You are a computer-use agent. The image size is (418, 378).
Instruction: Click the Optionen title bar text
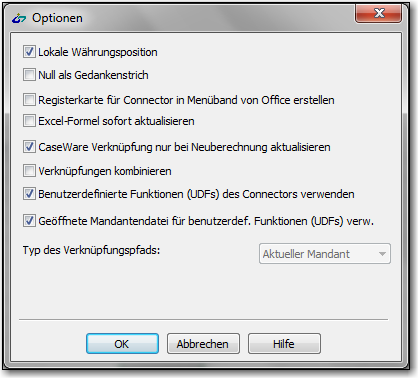(57, 18)
